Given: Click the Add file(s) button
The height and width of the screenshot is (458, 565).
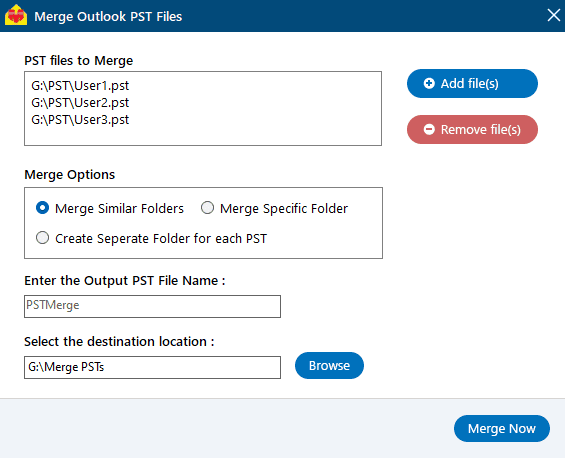Looking at the screenshot, I should pyautogui.click(x=472, y=84).
